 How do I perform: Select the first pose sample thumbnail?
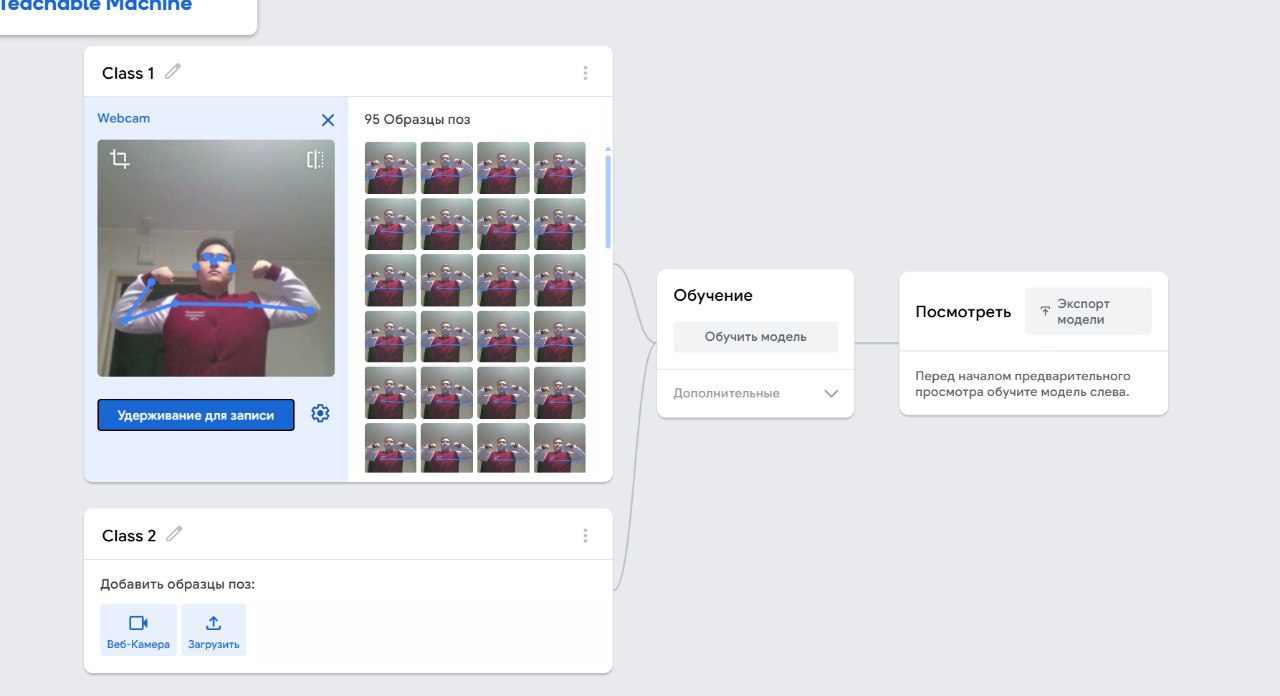[390, 168]
